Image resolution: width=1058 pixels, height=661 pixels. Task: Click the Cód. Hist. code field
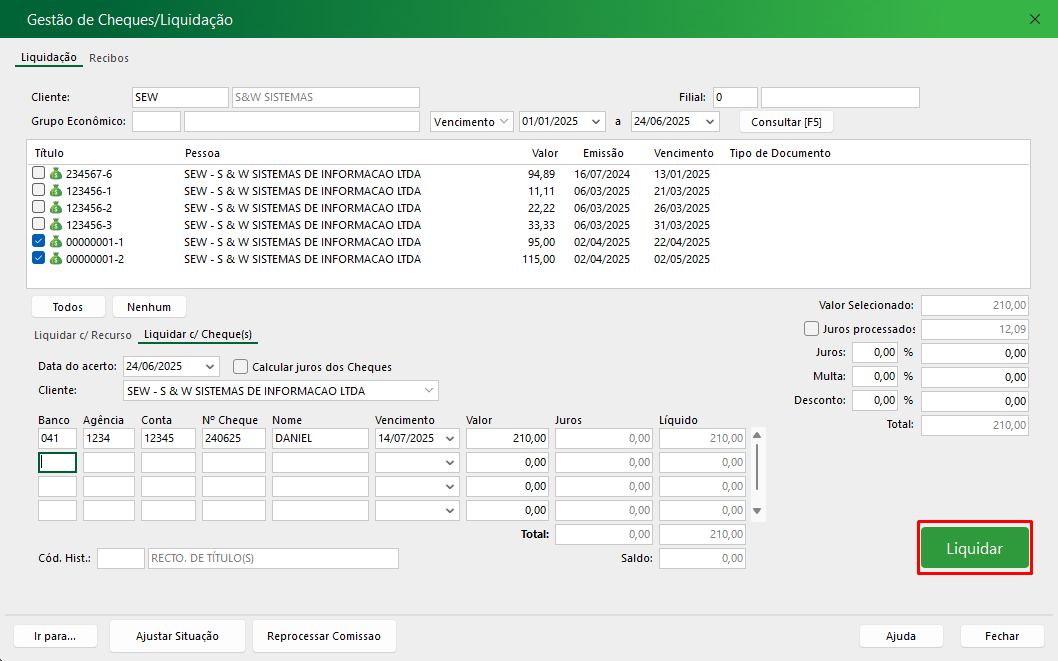[x=121, y=558]
